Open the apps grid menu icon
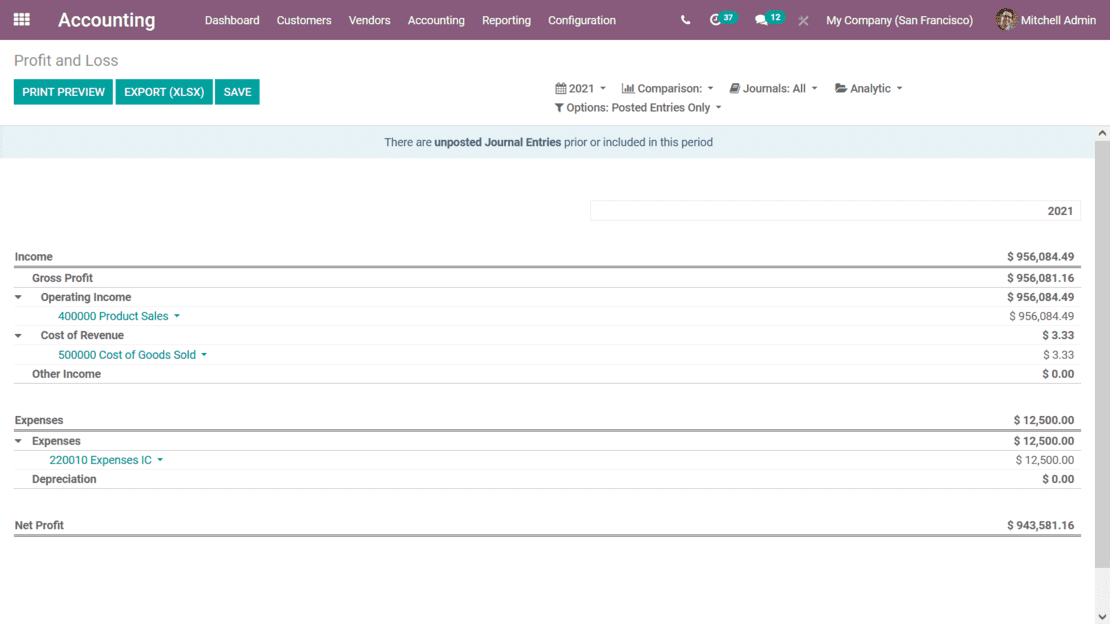The height and width of the screenshot is (624, 1110). [21, 20]
